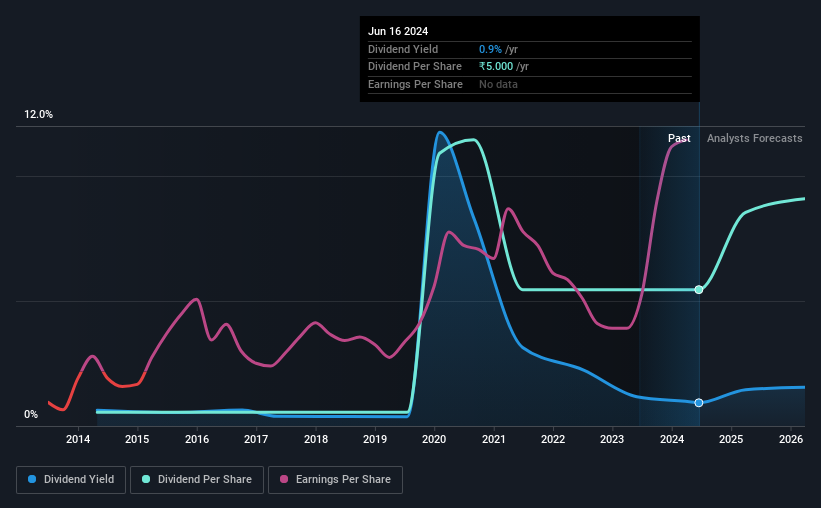Click the Jun 16 2024 tooltip date
821x508 pixels.
[398, 31]
